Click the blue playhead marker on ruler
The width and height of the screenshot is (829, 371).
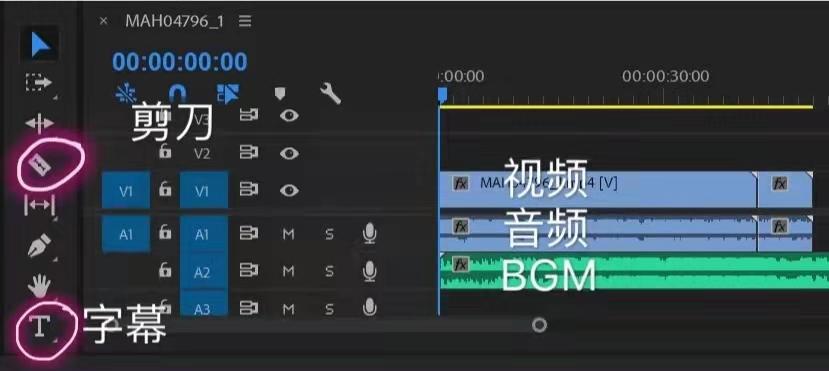pos(443,95)
